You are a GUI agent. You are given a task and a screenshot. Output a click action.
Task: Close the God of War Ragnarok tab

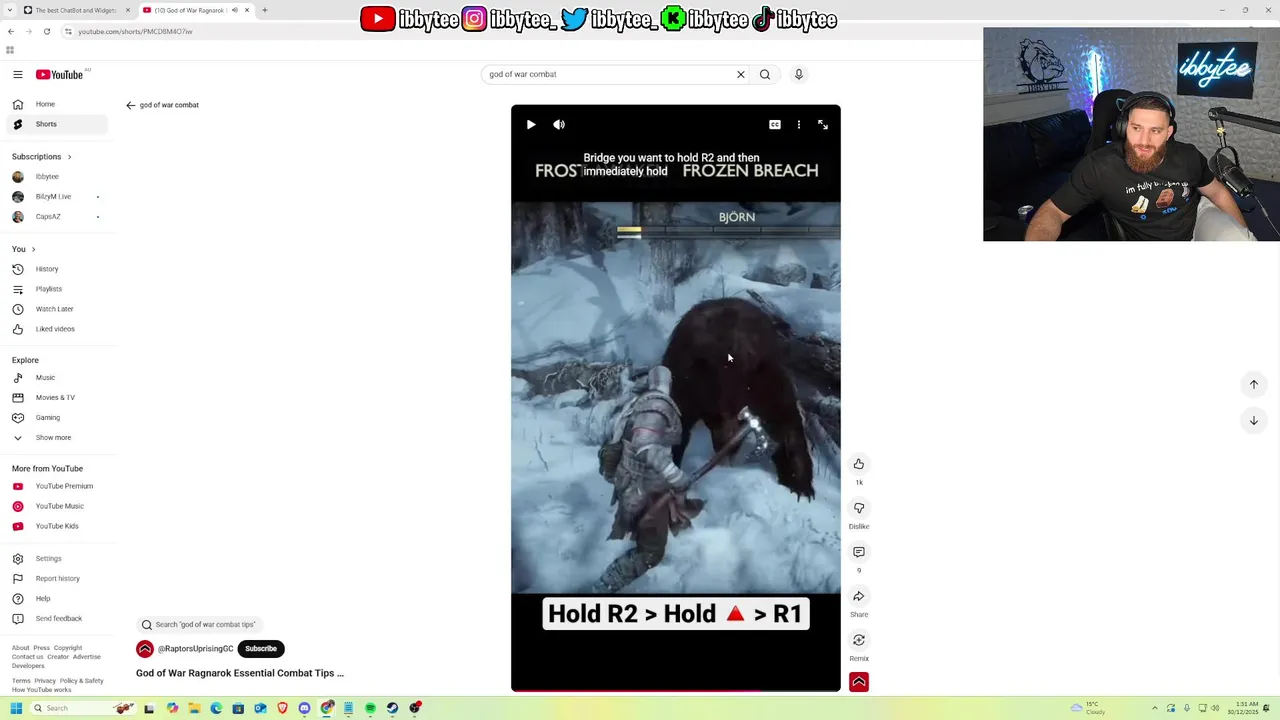[x=247, y=10]
